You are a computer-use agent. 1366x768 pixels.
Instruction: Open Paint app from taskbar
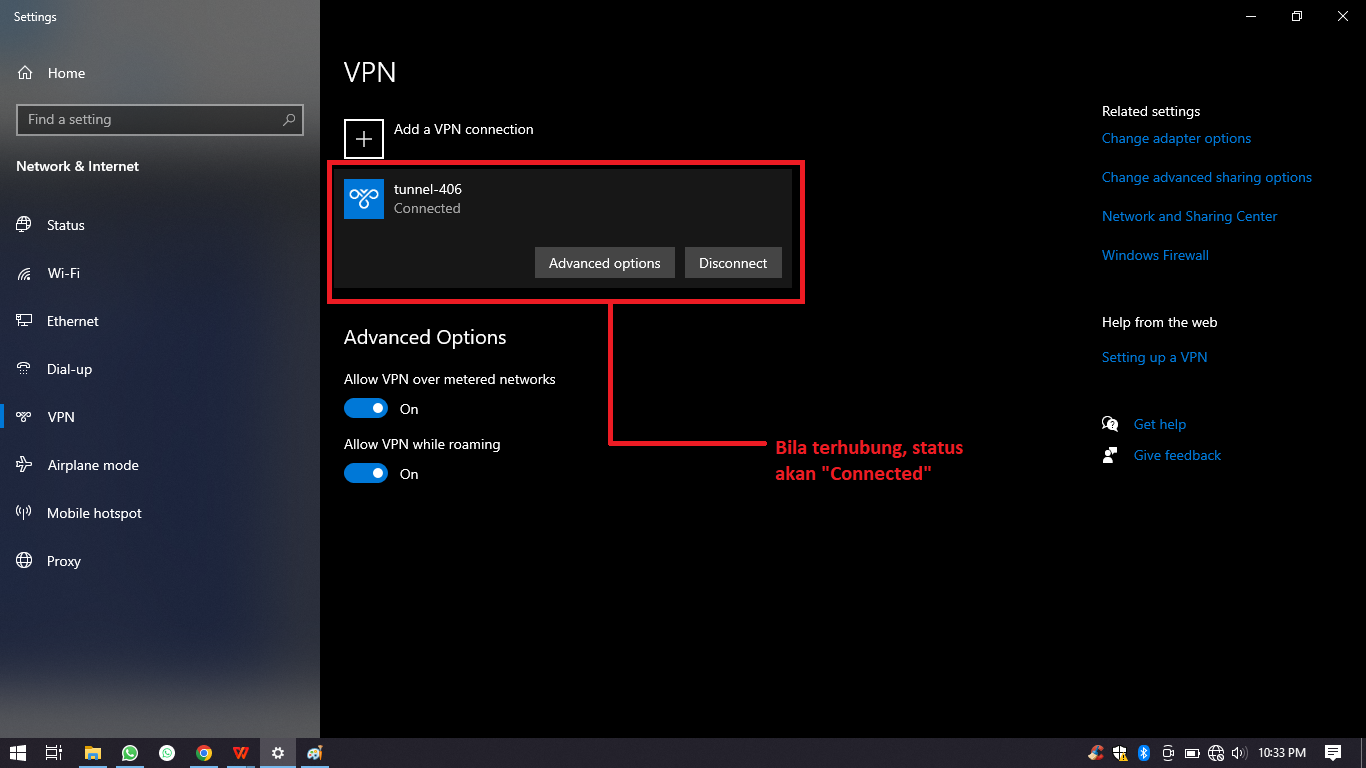315,753
